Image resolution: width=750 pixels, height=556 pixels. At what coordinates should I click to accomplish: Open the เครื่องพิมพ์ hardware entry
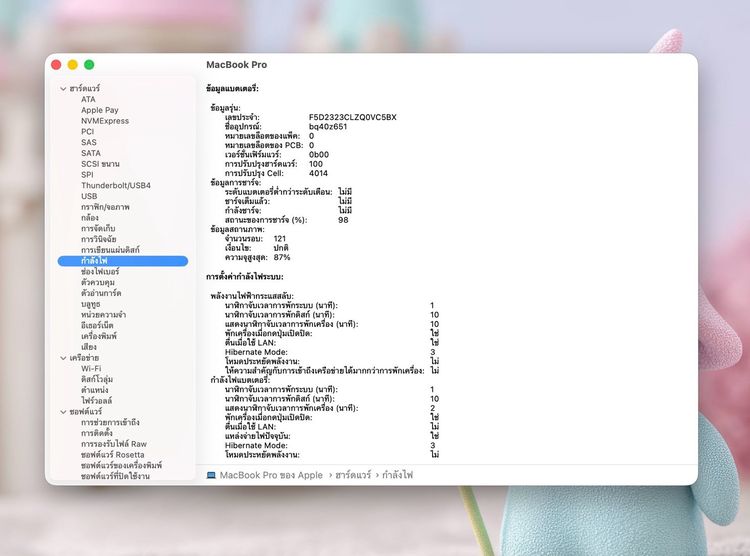pyautogui.click(x=99, y=336)
